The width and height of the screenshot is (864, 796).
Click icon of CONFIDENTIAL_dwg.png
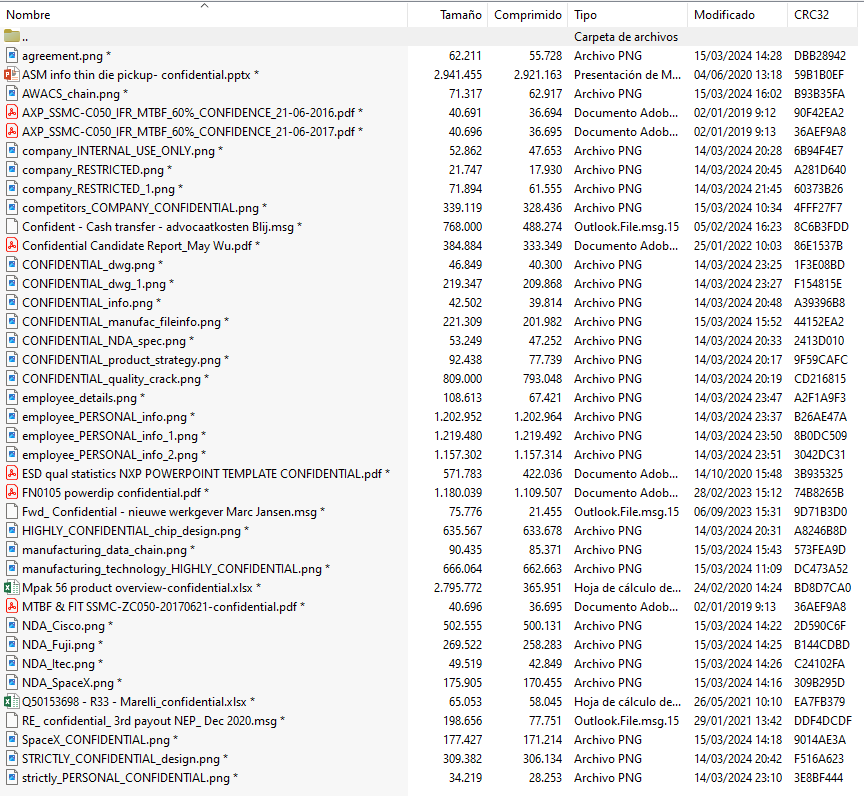12,264
